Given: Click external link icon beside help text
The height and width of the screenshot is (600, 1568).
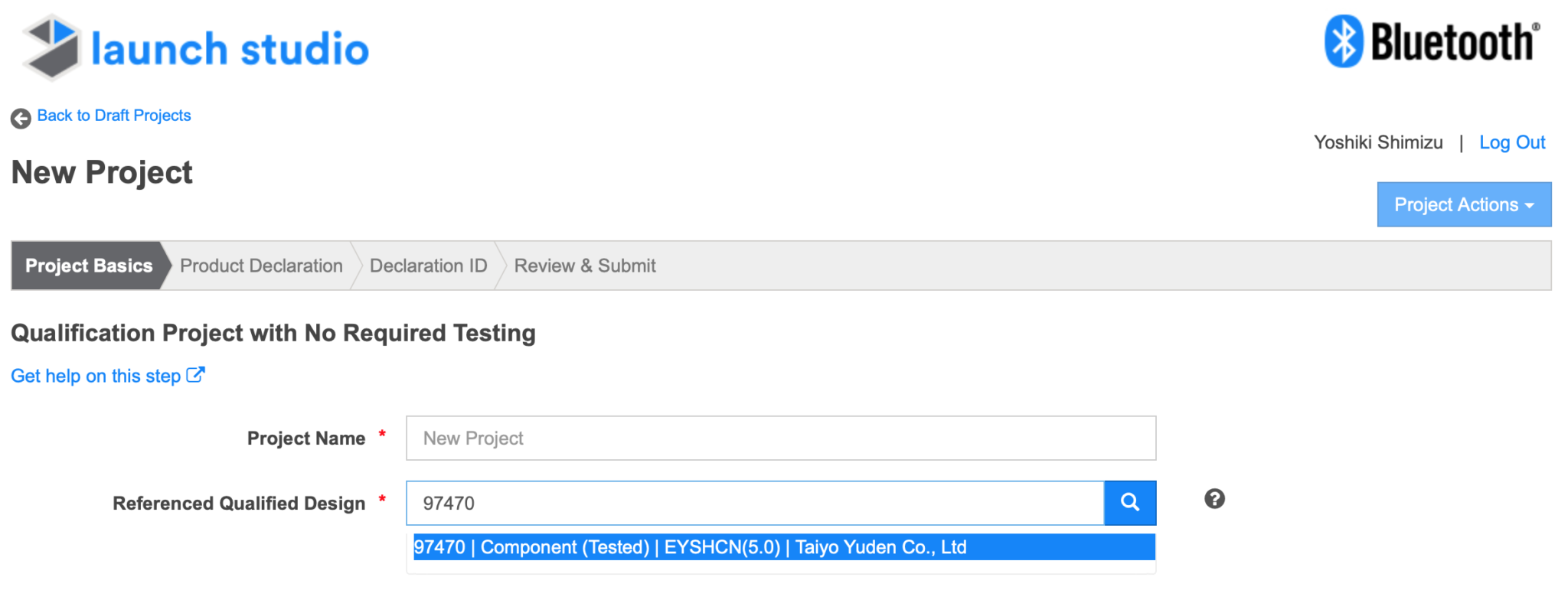Looking at the screenshot, I should (x=196, y=375).
